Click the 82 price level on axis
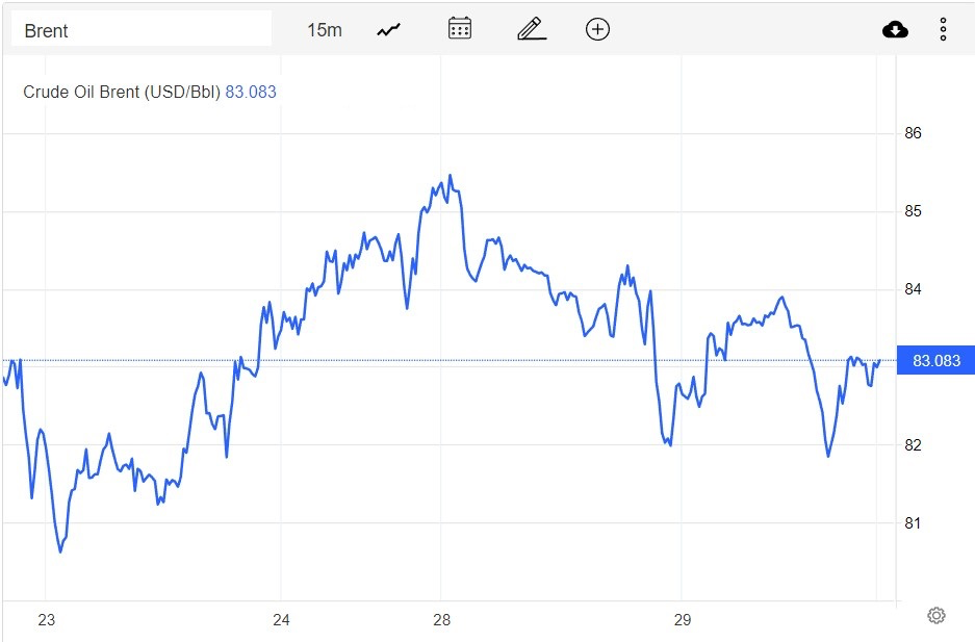This screenshot has width=977, height=643. coord(912,445)
